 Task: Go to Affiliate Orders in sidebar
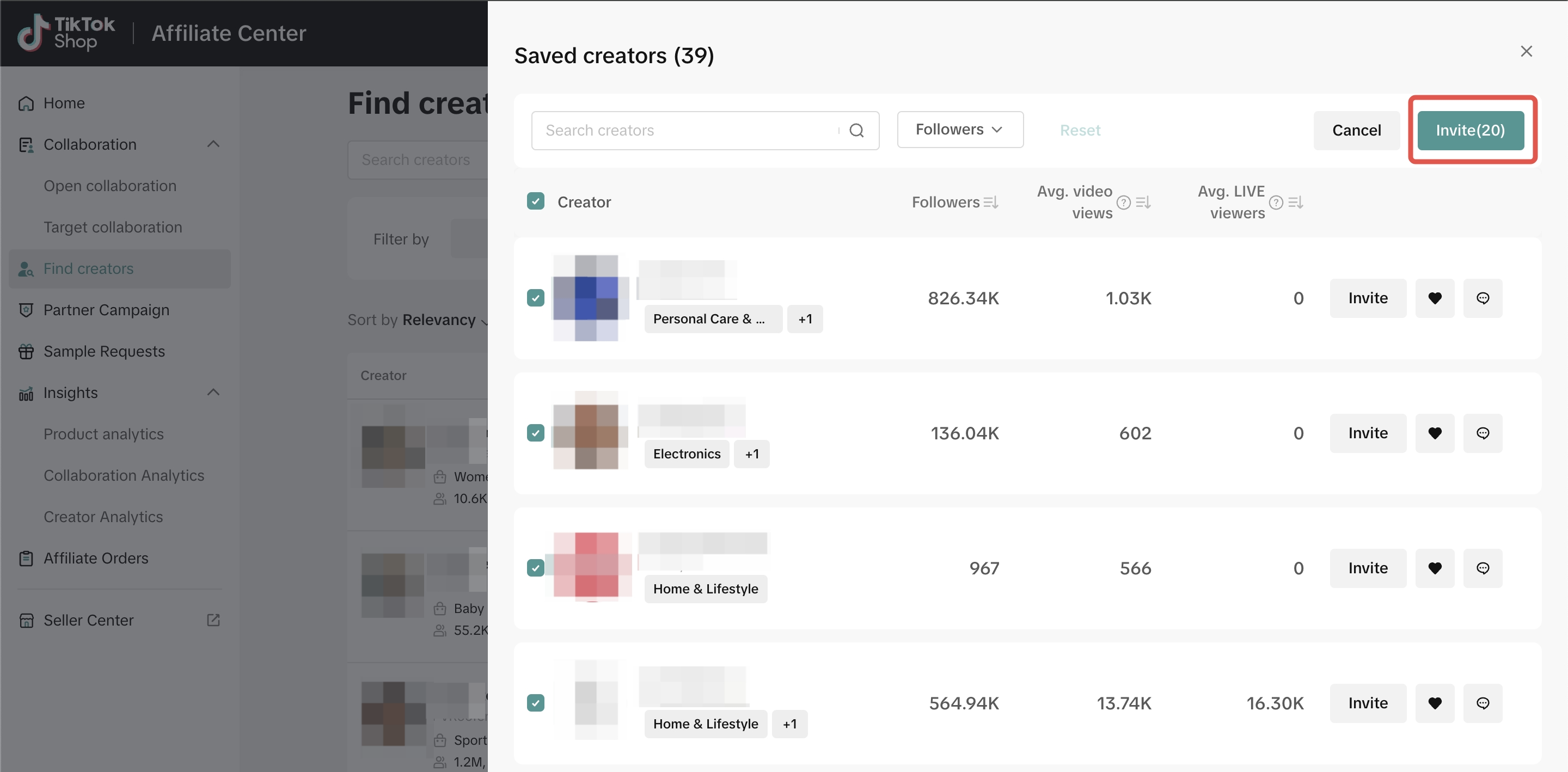click(x=96, y=558)
